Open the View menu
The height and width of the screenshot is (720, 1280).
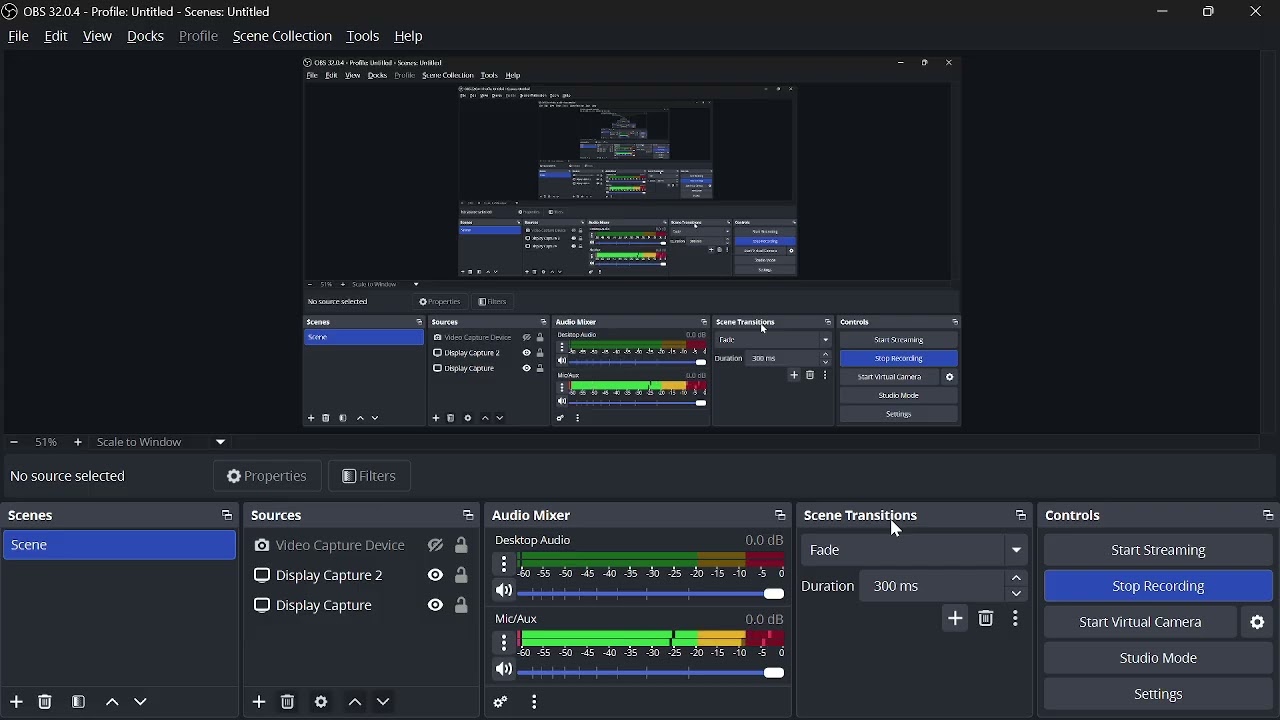pyautogui.click(x=97, y=36)
